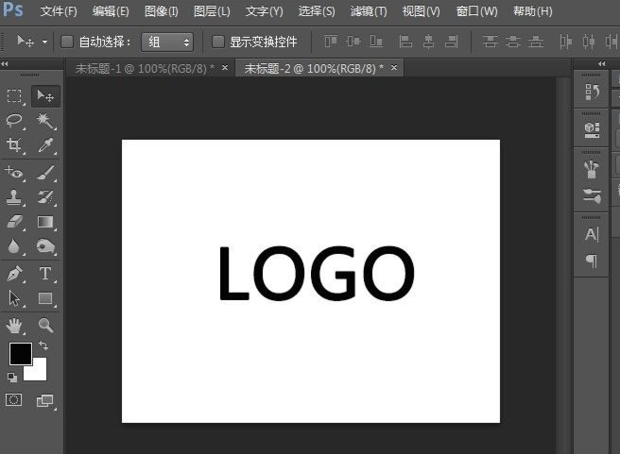Select the Path Selection tool

(x=14, y=299)
